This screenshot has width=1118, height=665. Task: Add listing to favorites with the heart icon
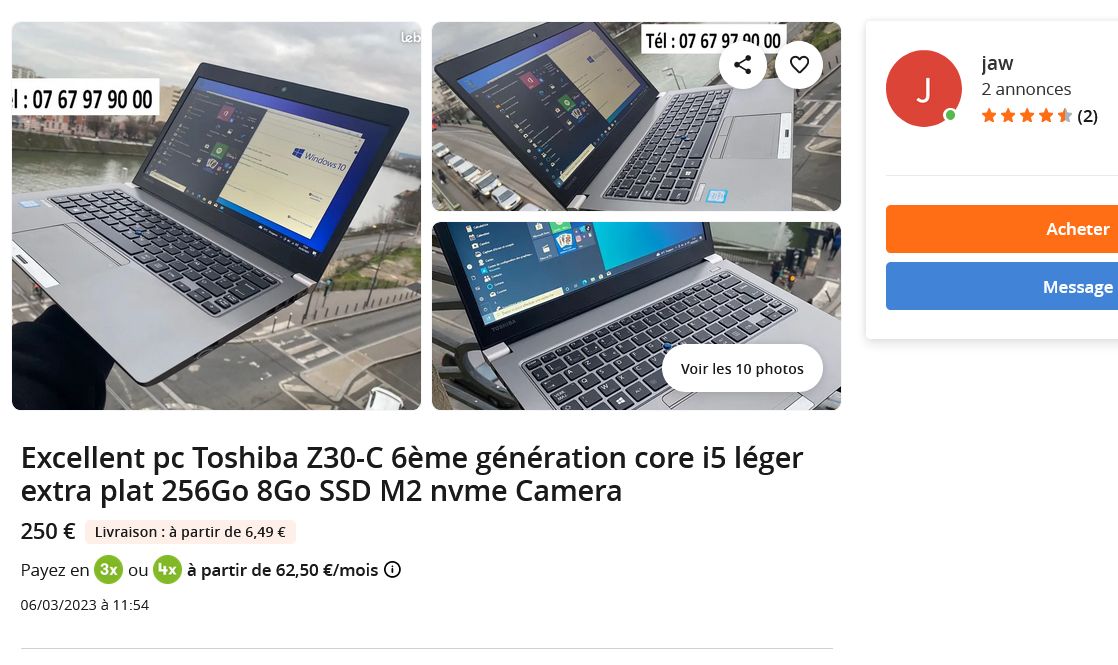coord(799,65)
